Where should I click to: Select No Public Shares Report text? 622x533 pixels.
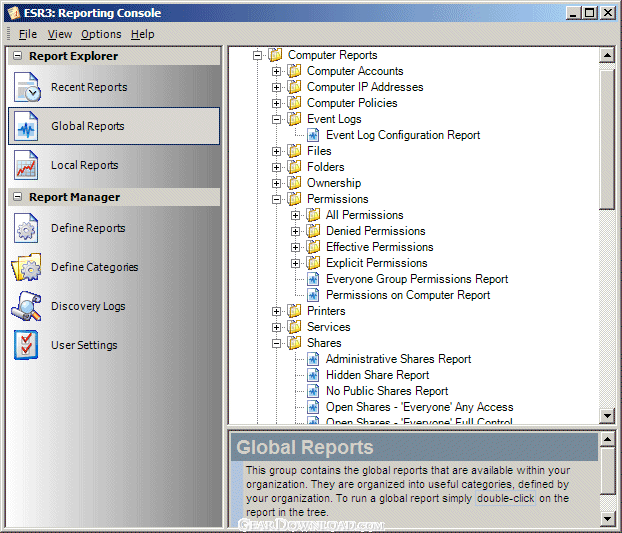(x=387, y=391)
